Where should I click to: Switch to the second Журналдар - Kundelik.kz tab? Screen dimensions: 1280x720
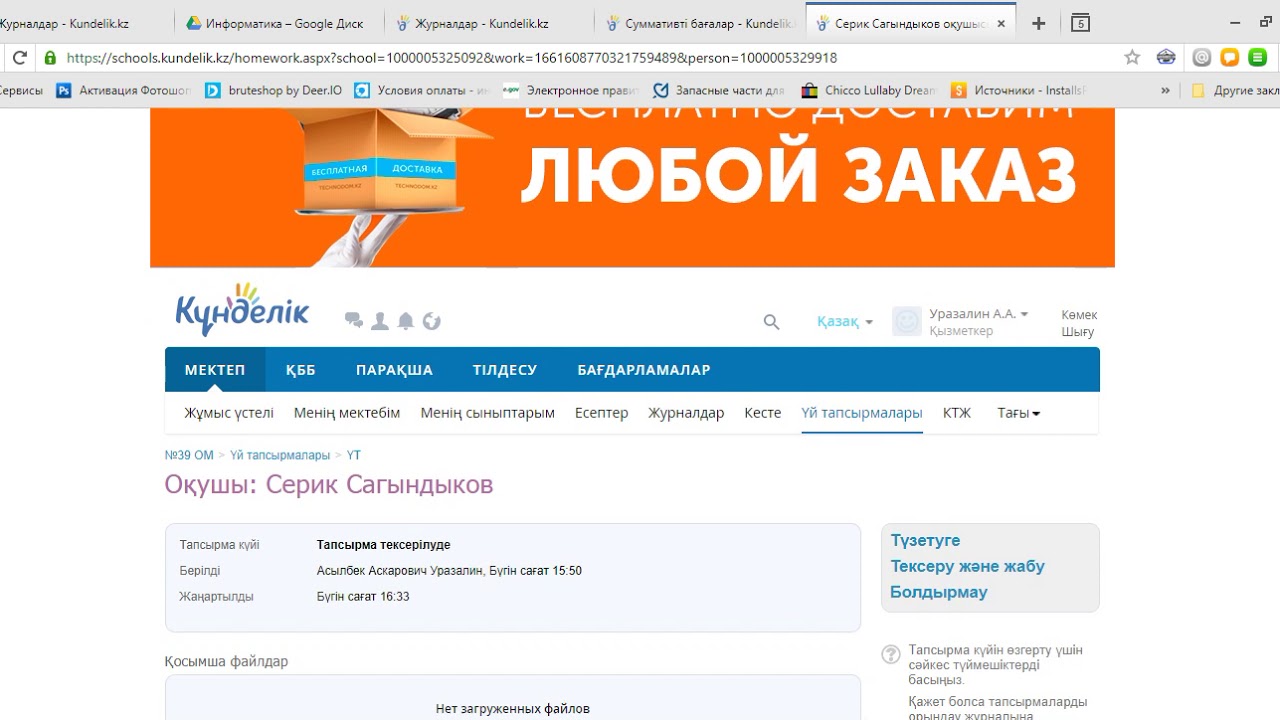[x=487, y=23]
